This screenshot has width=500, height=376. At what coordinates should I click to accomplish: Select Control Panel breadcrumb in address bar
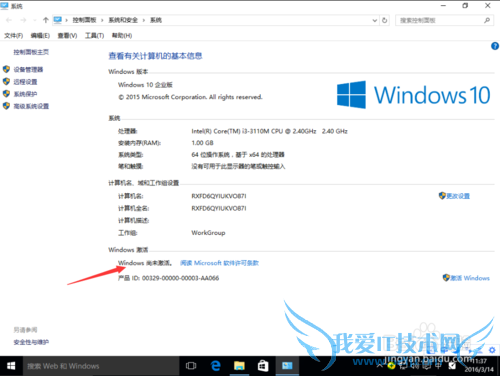pos(84,20)
